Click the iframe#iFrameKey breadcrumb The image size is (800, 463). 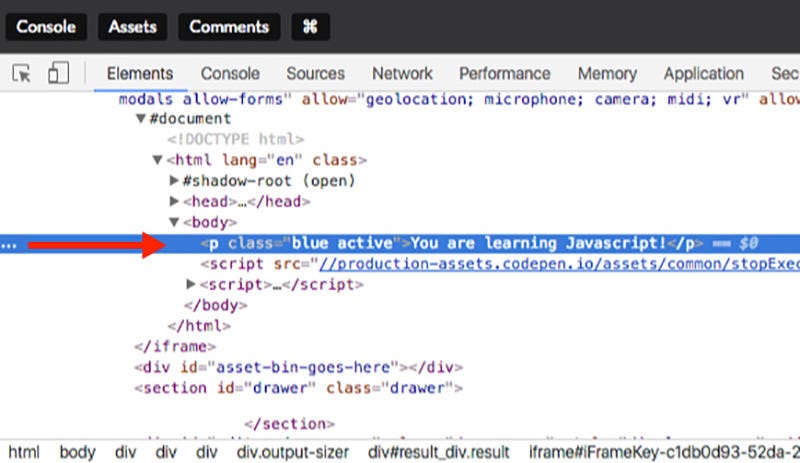pos(664,452)
